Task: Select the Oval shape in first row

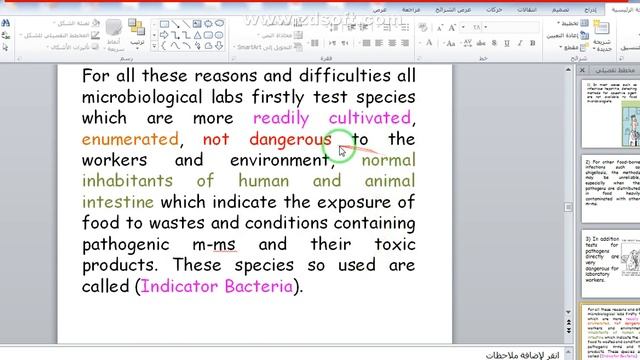Action: [x=219, y=23]
